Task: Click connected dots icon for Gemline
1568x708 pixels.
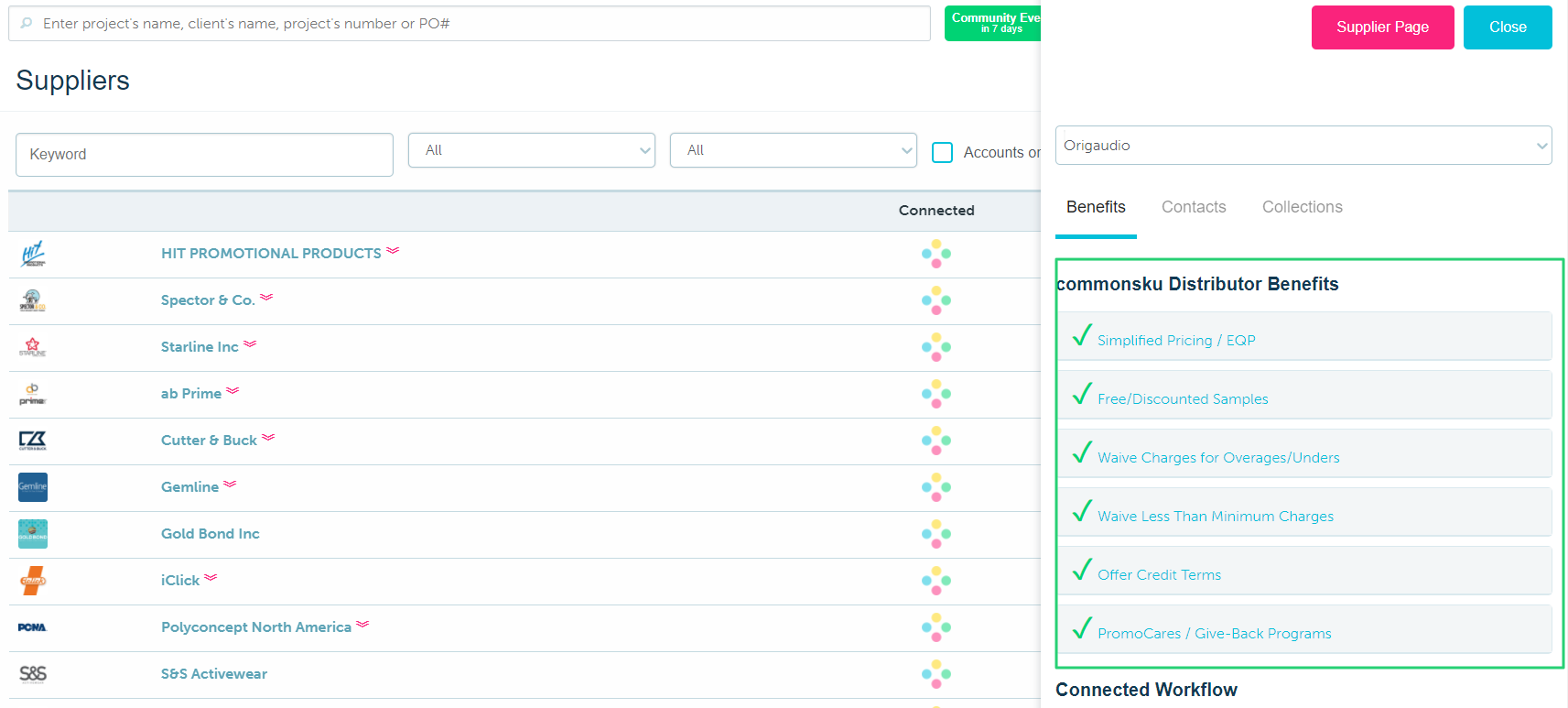Action: (x=936, y=487)
